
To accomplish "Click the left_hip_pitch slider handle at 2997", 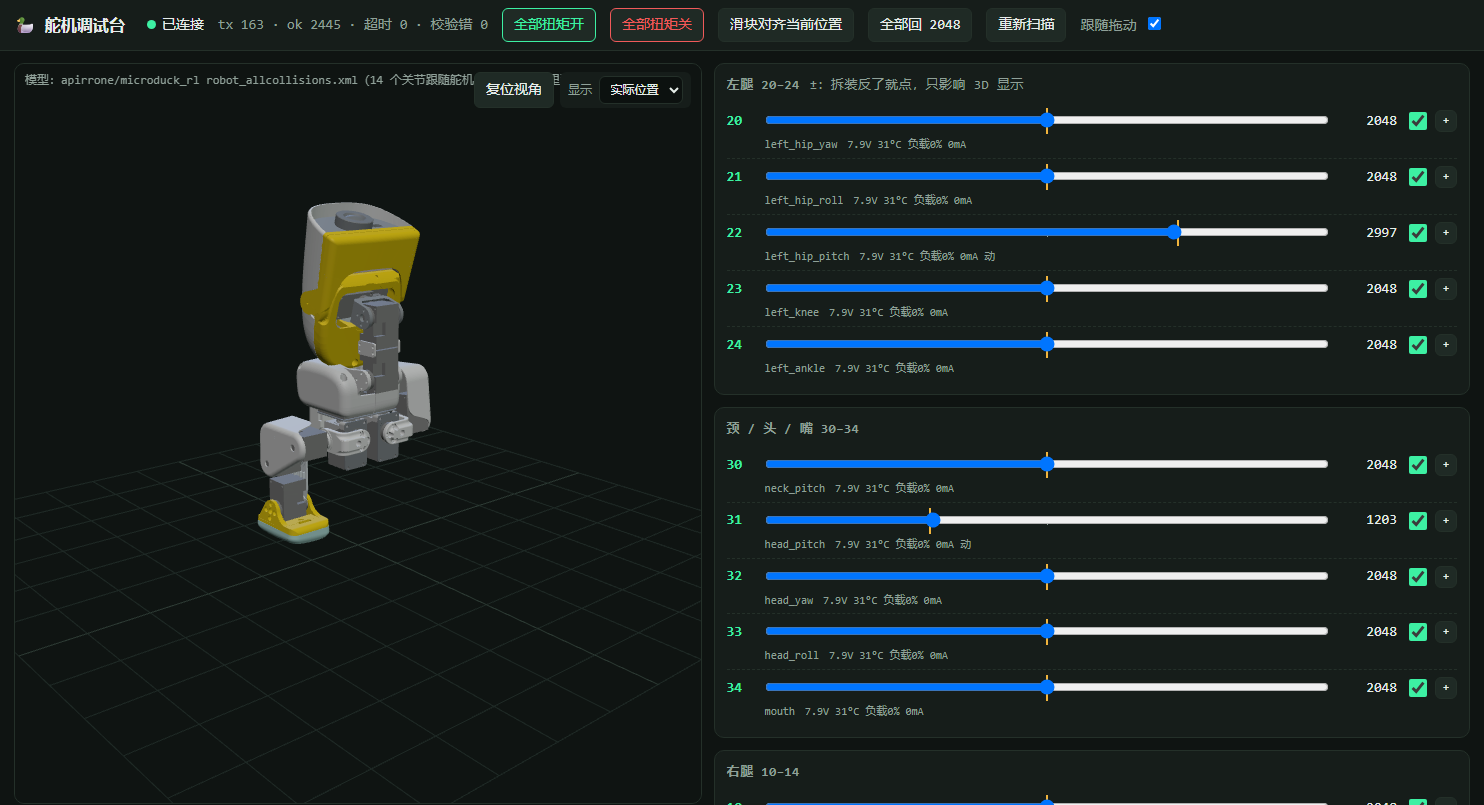I will tap(1175, 232).
